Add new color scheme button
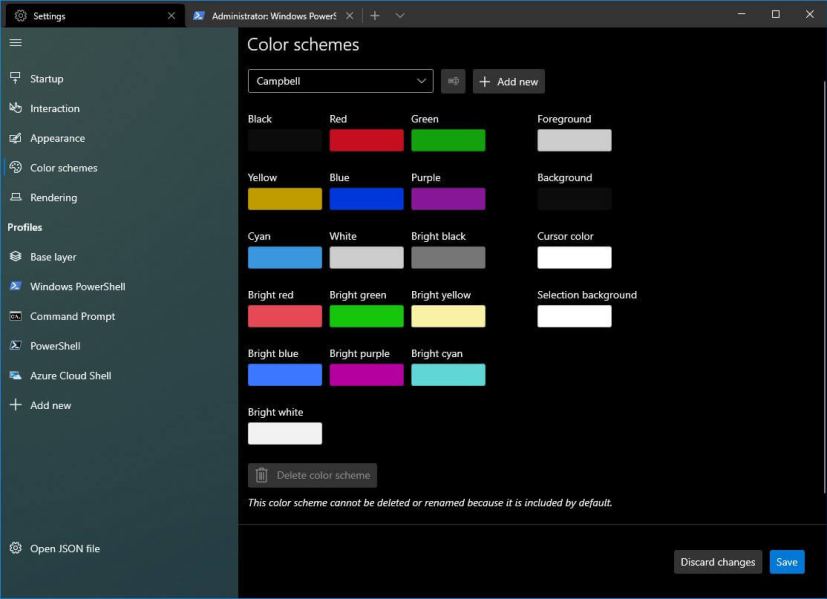The width and height of the screenshot is (827, 599). (x=508, y=81)
